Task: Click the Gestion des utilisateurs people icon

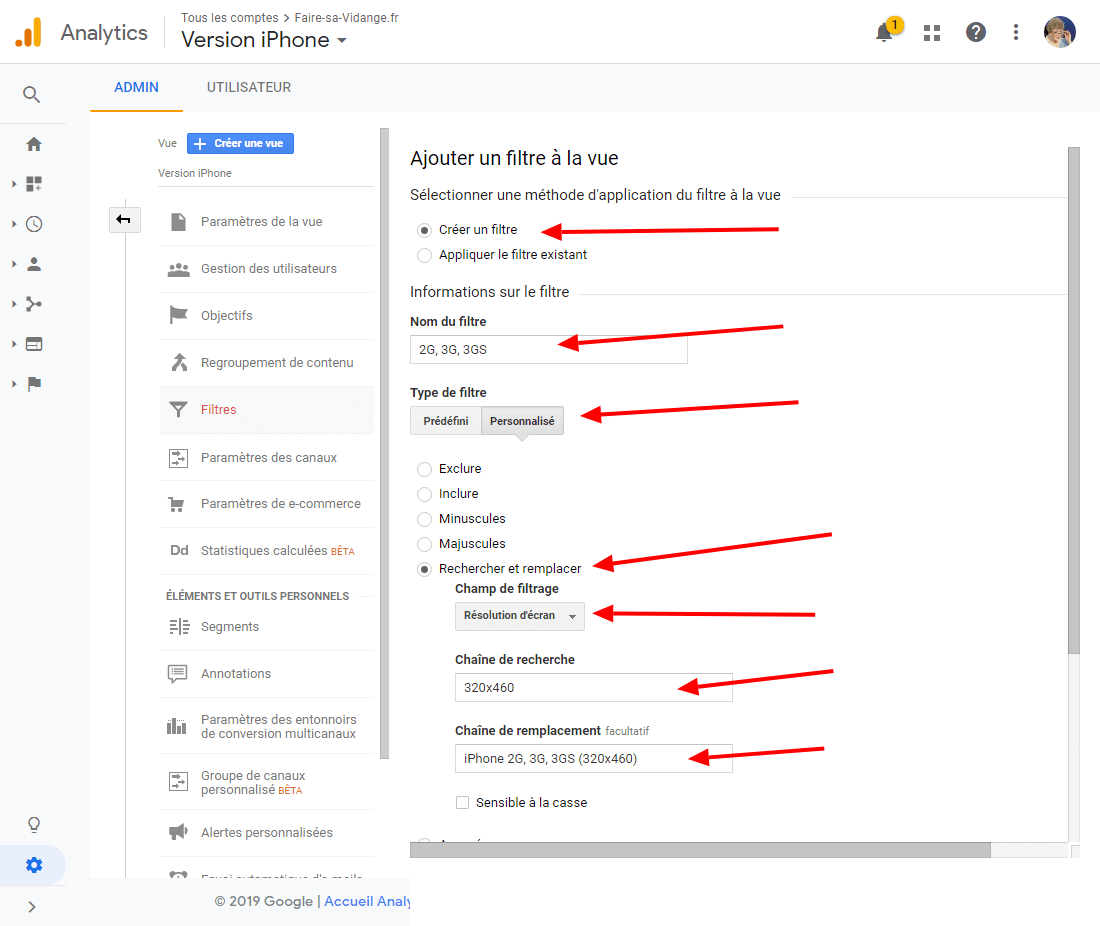Action: tap(178, 269)
